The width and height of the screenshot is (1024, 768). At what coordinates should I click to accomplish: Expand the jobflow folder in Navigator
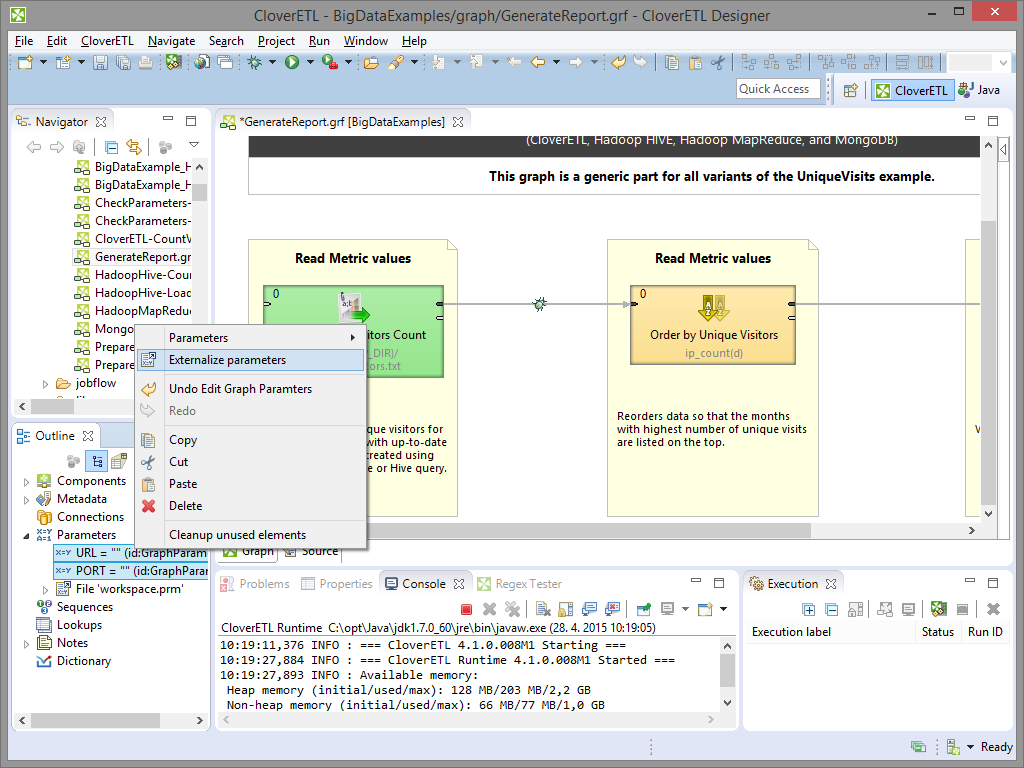click(45, 384)
